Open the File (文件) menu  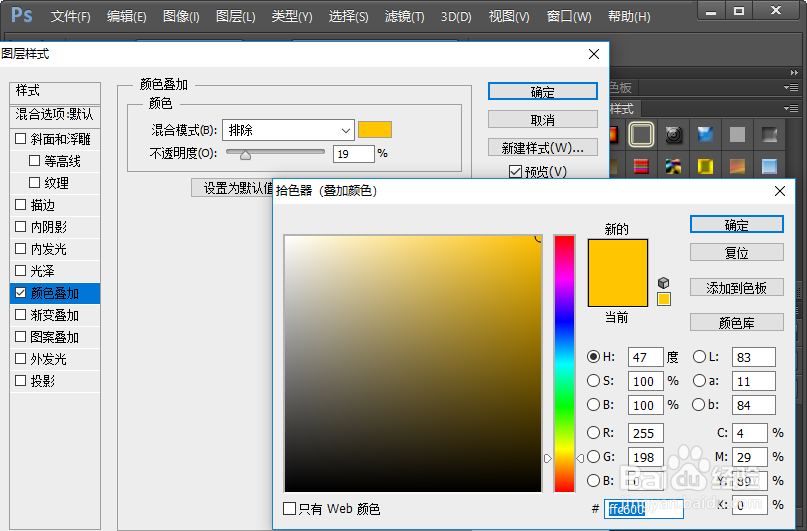[x=71, y=16]
